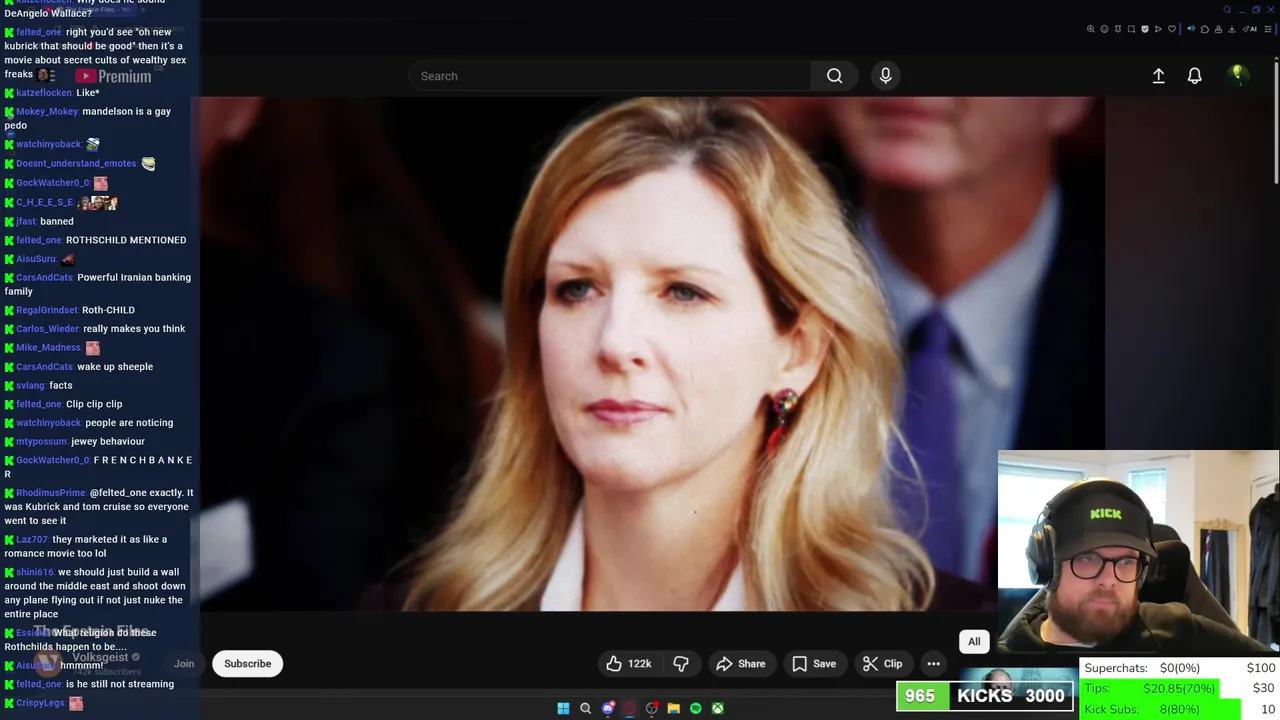Open the YouTube account avatar menu
The image size is (1280, 720).
(1238, 76)
